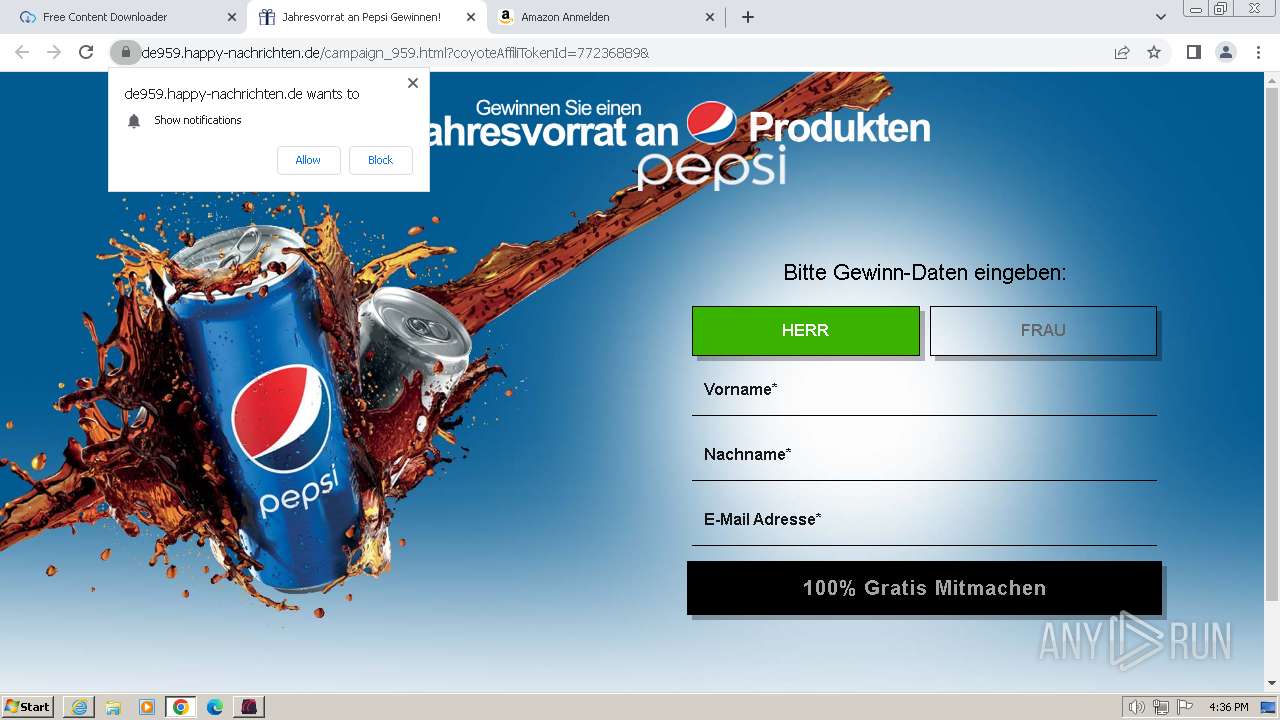The image size is (1280, 720).
Task: Click the network tray icon
Action: click(1161, 707)
